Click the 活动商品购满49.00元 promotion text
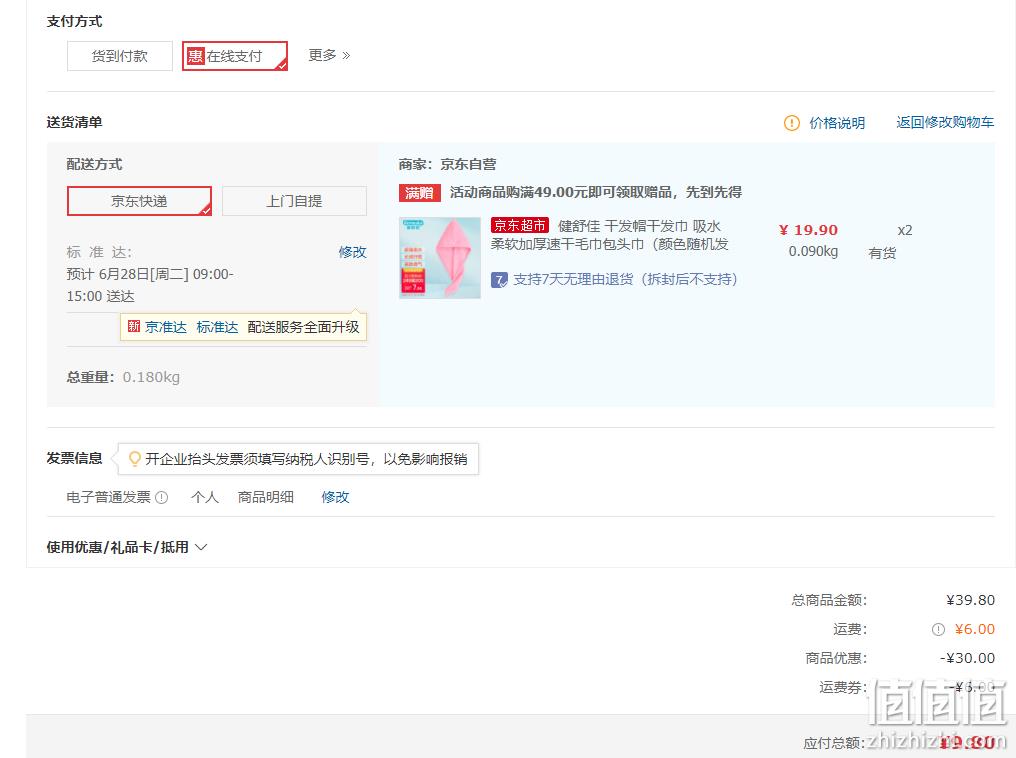Image resolution: width=1016 pixels, height=758 pixels. tap(596, 192)
